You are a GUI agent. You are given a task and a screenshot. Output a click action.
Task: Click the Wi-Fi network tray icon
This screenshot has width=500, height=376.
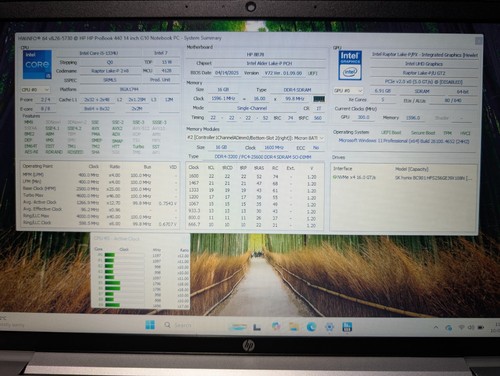pos(461,328)
